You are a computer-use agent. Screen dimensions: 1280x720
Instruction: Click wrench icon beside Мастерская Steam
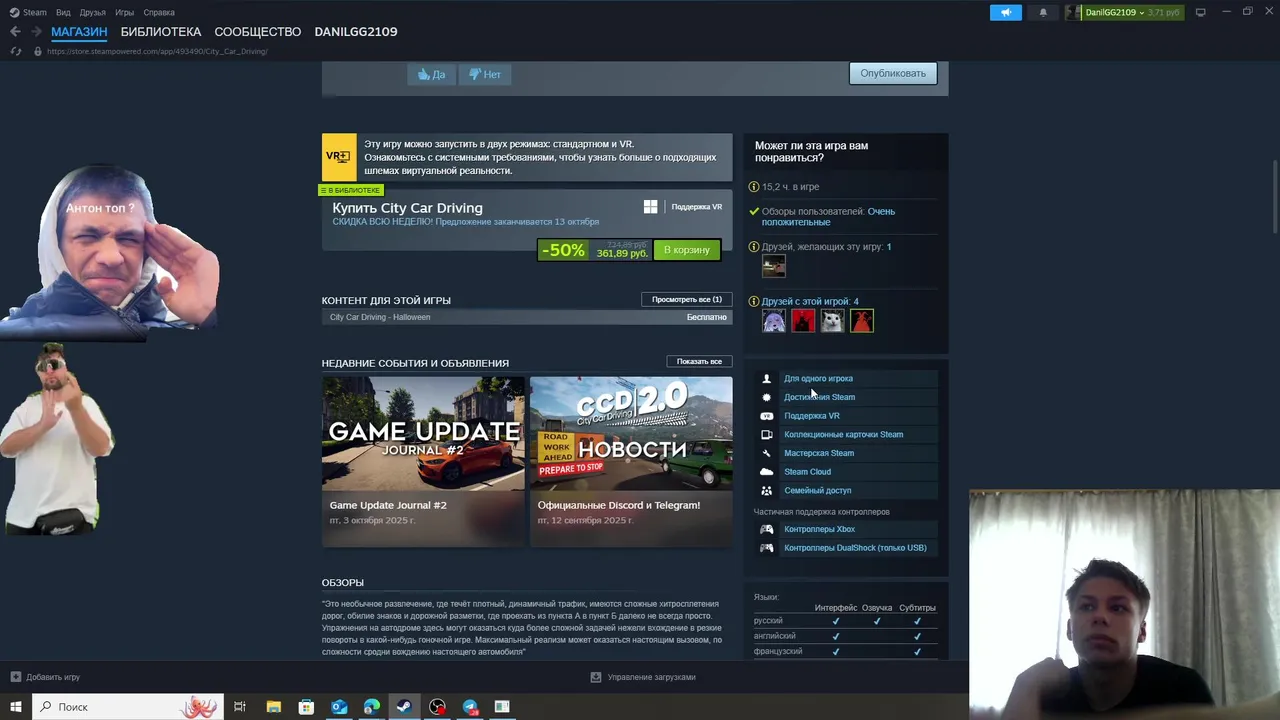(767, 453)
